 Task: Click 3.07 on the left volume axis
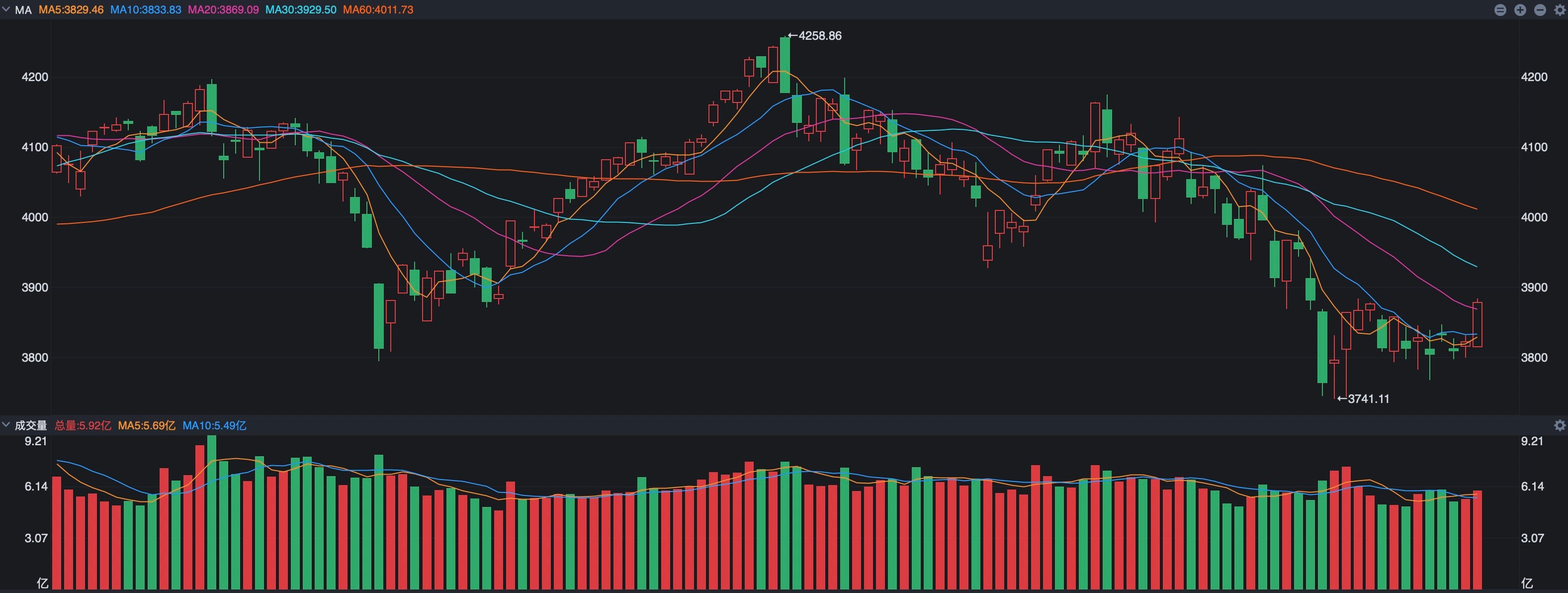[36, 538]
